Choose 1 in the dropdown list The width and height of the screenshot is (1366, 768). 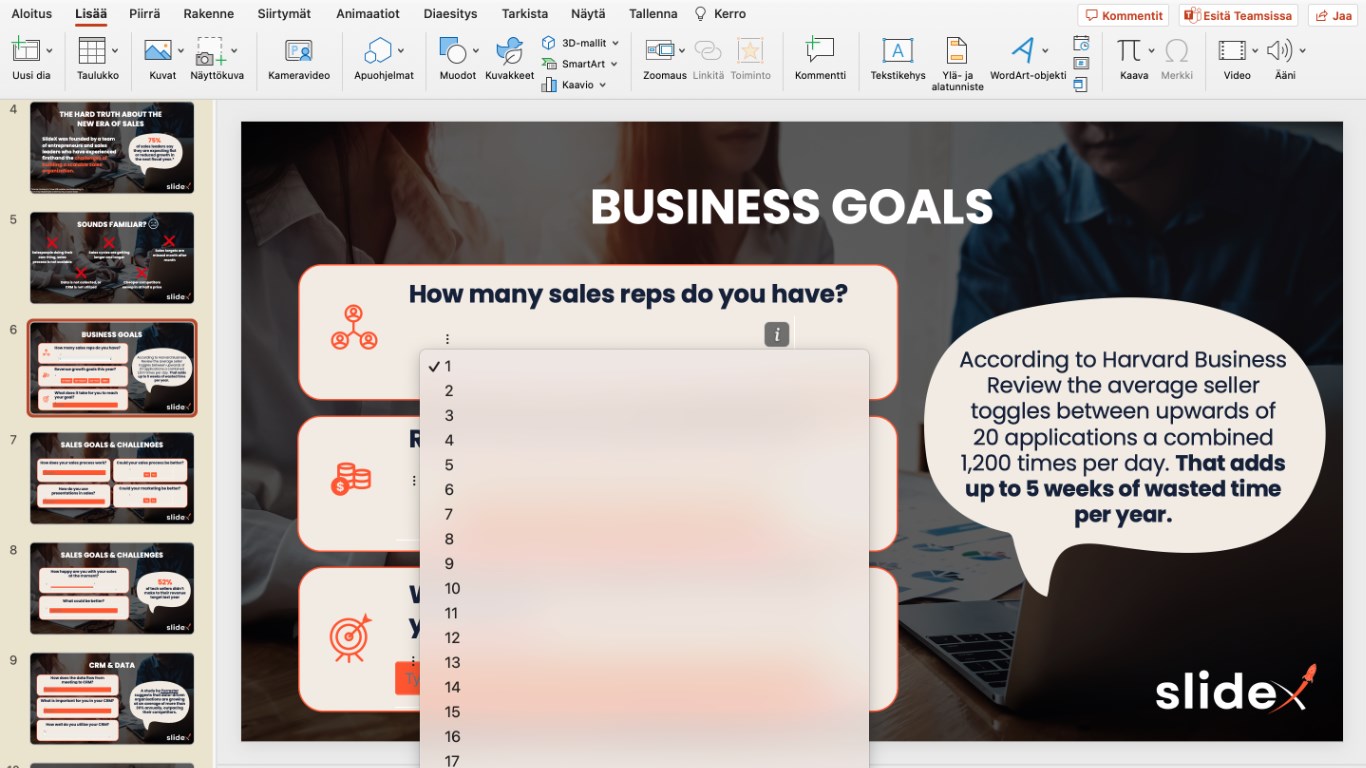click(x=644, y=366)
